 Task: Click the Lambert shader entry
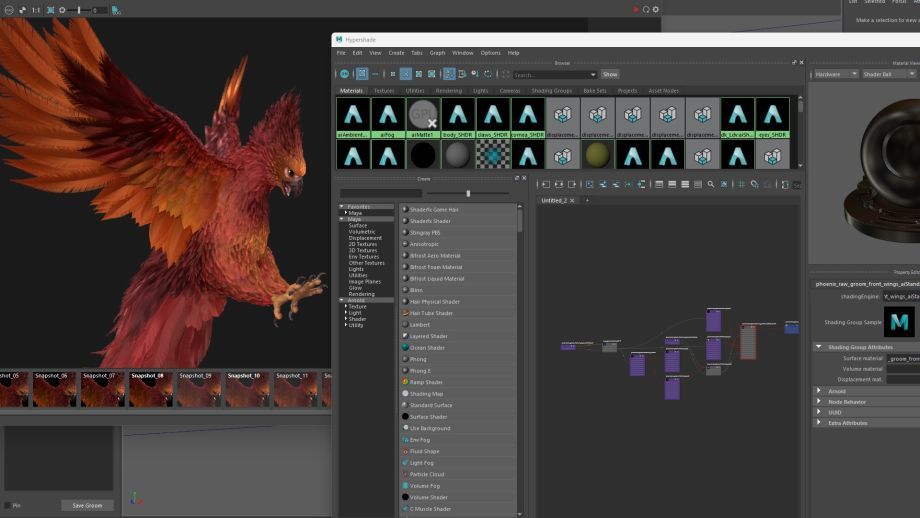[x=420, y=325]
